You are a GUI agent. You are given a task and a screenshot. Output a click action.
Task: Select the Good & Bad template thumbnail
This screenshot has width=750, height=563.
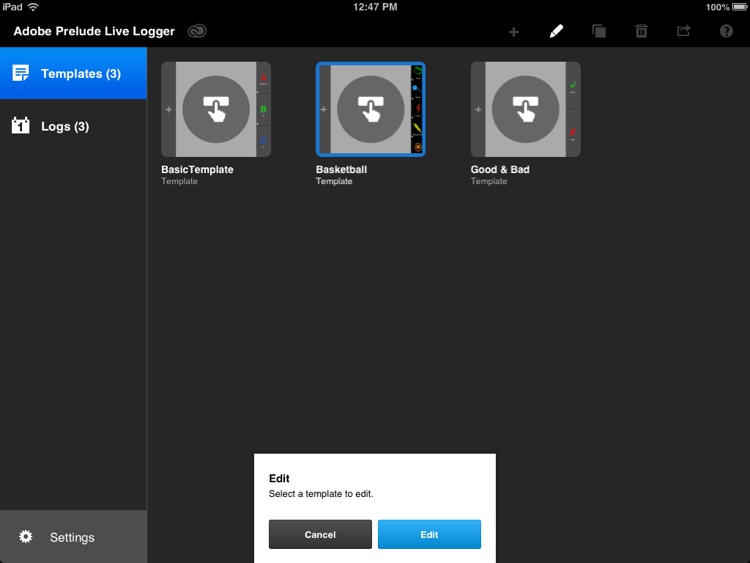pos(526,110)
